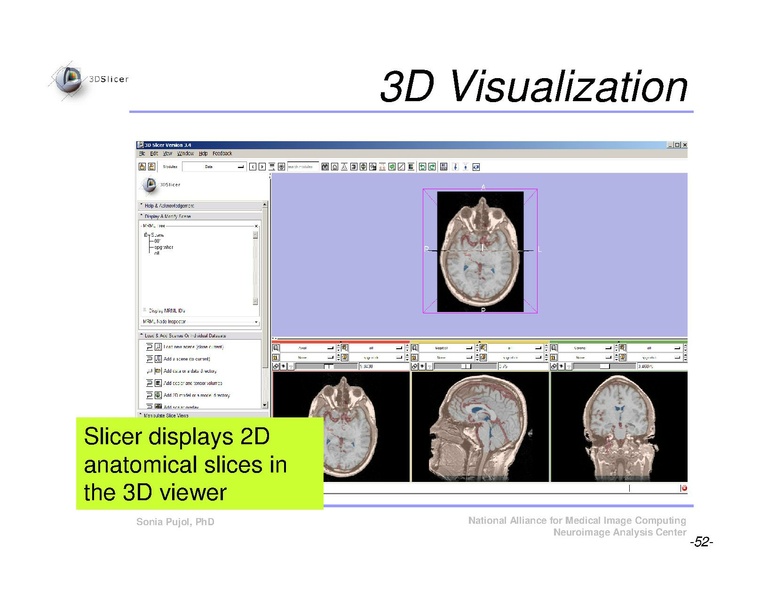The image size is (776, 600).
Task: Click the search modules input field
Action: click(x=303, y=167)
